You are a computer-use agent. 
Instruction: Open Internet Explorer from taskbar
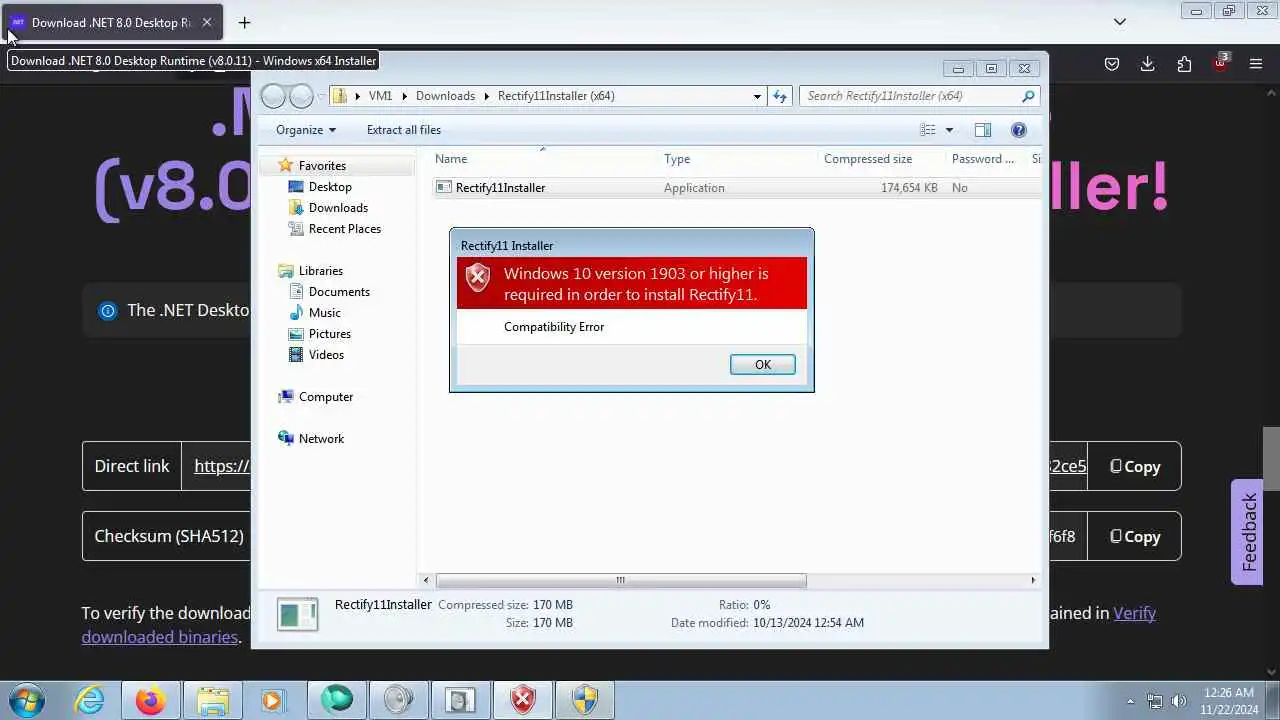point(90,700)
